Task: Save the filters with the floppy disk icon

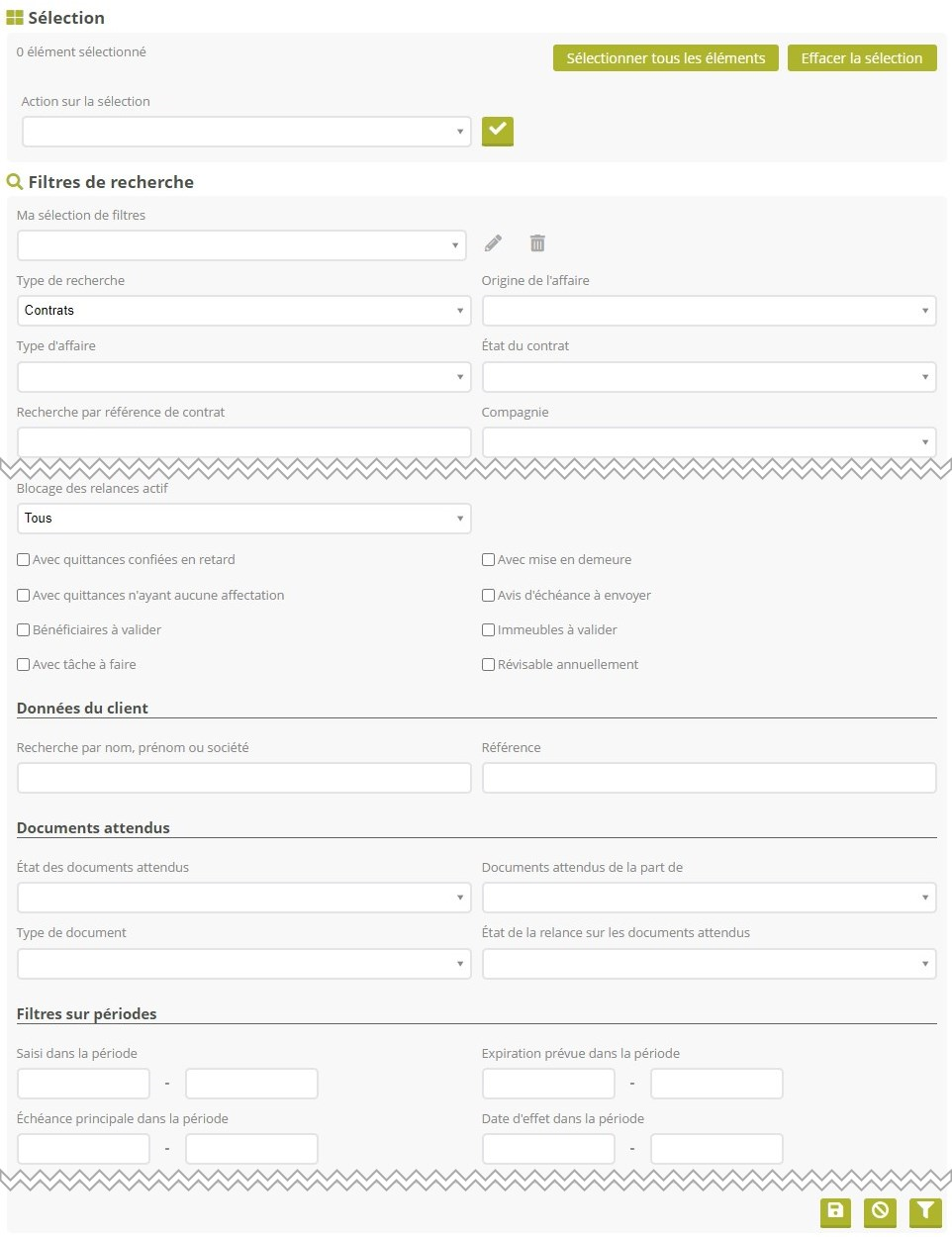Action: (x=835, y=1211)
